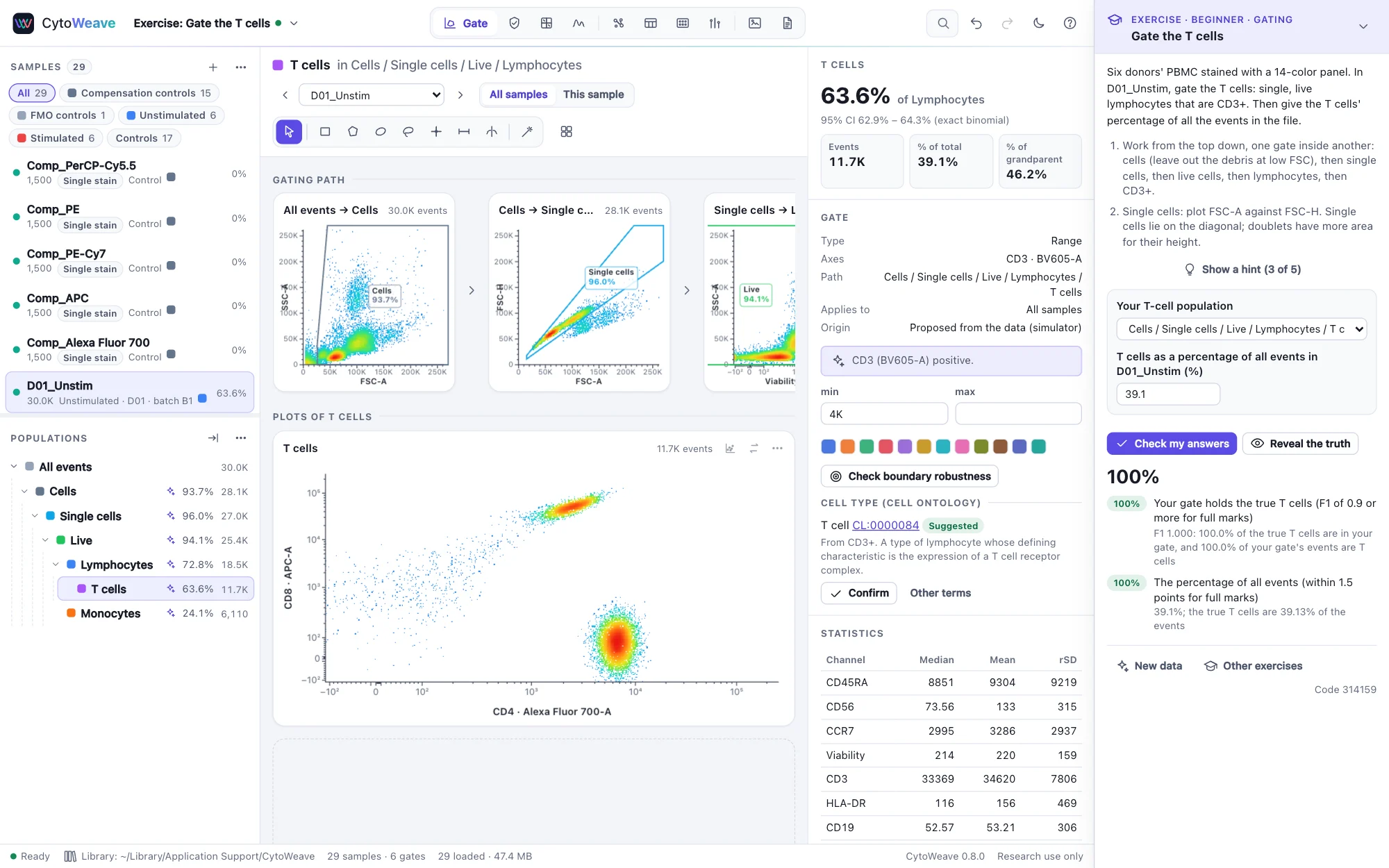This screenshot has width=1389, height=868.
Task: Collapse the exercise panel header chevron
Action: coord(1363,26)
